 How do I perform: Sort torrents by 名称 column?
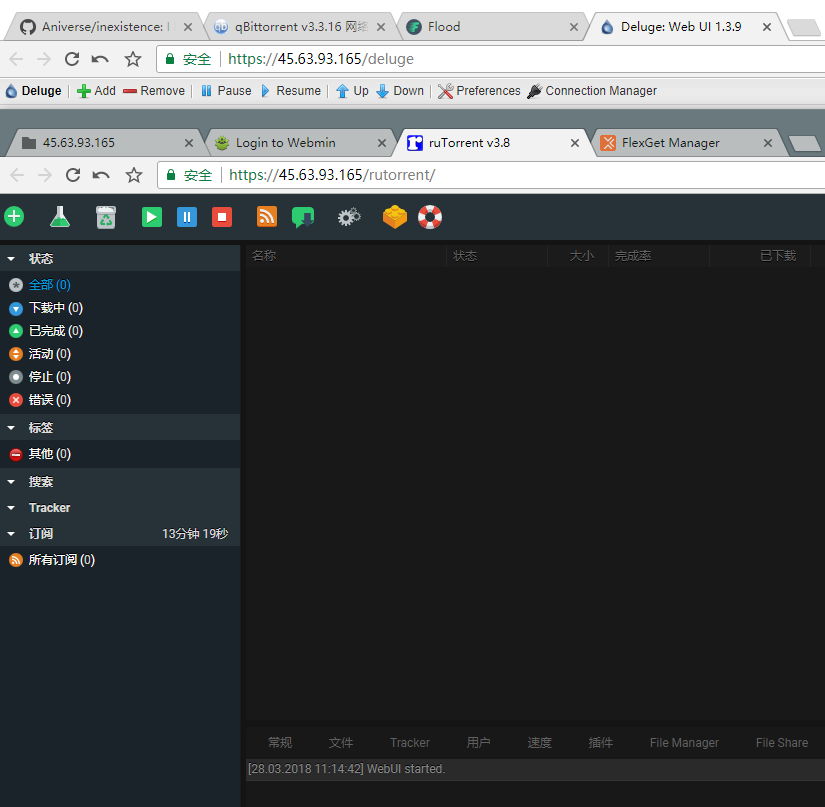pyautogui.click(x=346, y=256)
